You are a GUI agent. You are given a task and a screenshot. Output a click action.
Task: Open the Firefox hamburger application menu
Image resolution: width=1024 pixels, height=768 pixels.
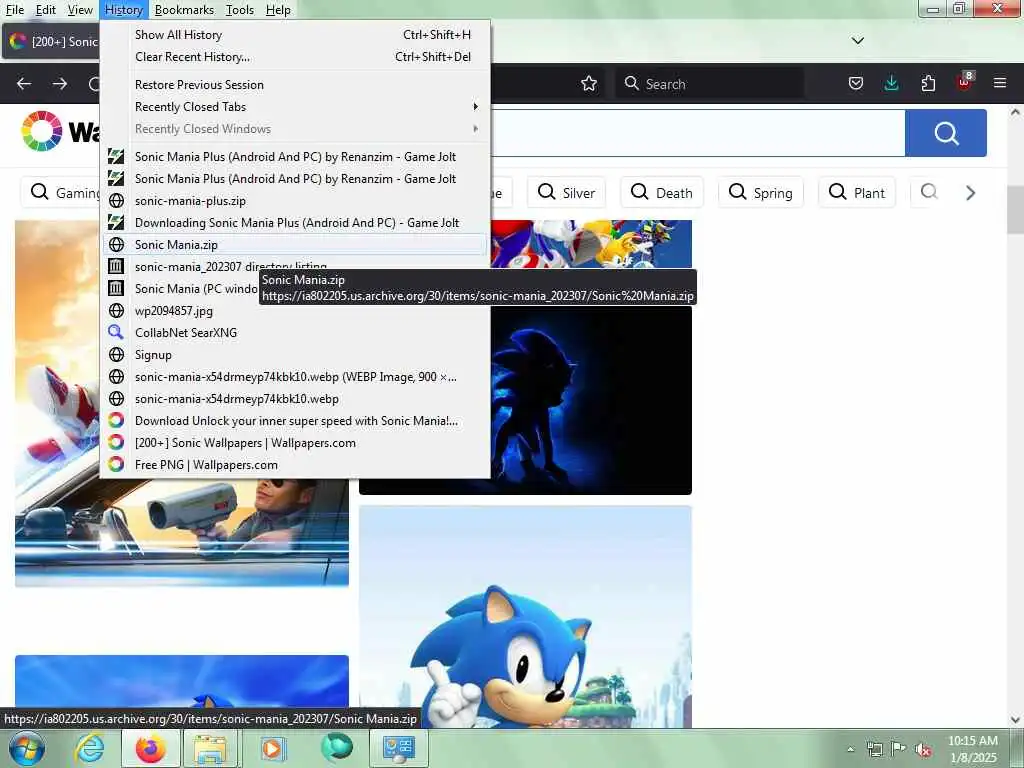pyautogui.click(x=1000, y=83)
